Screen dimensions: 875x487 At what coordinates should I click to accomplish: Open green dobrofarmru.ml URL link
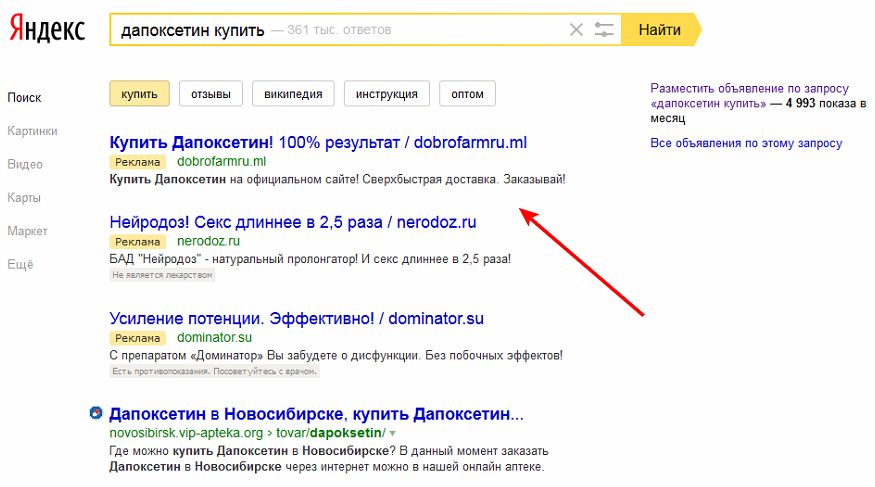[x=222, y=162]
